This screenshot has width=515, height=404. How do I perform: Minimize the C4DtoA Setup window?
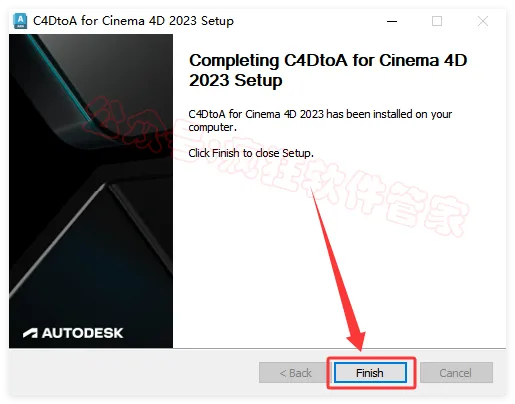click(x=392, y=21)
